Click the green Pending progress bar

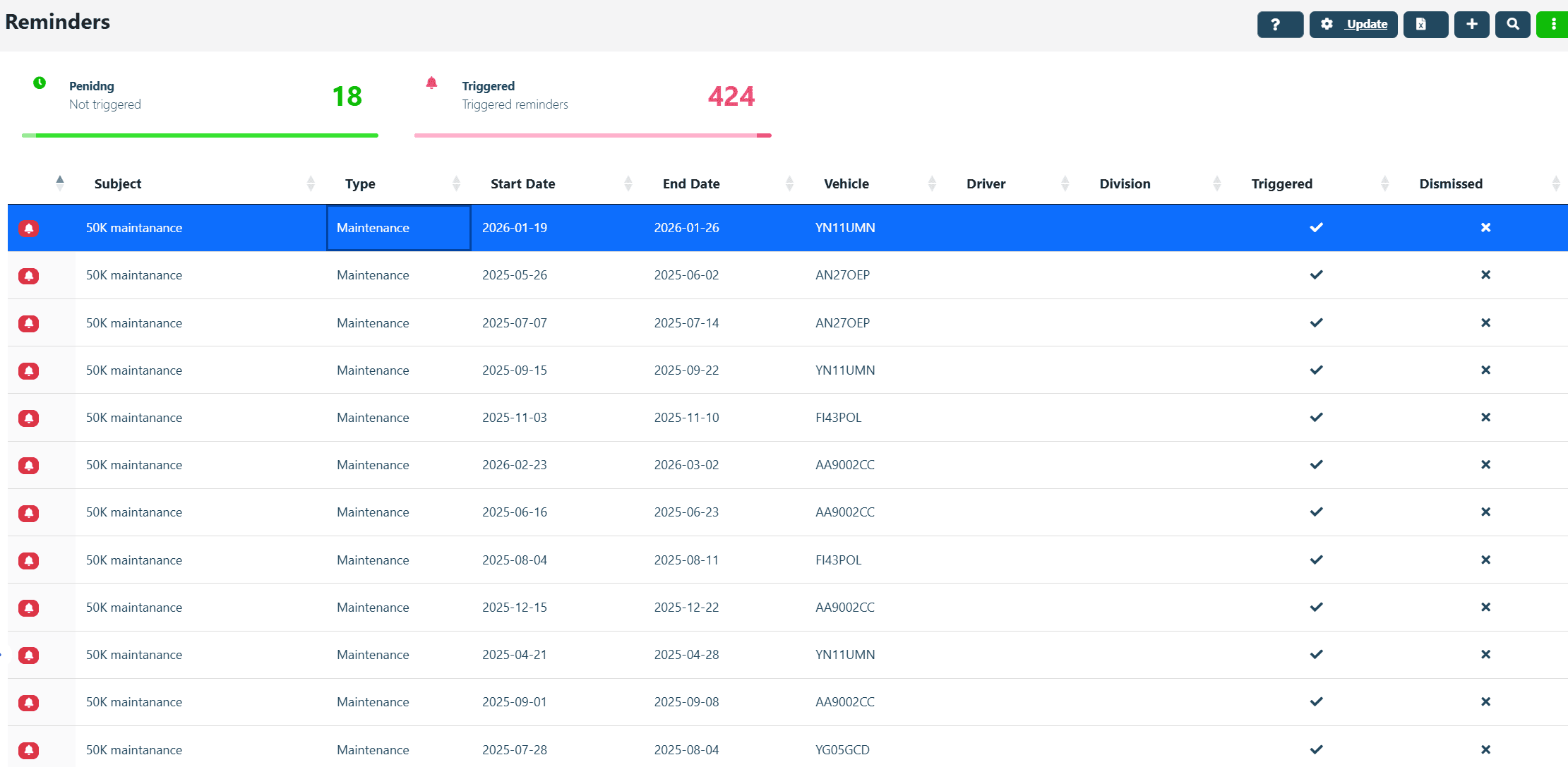[x=200, y=135]
